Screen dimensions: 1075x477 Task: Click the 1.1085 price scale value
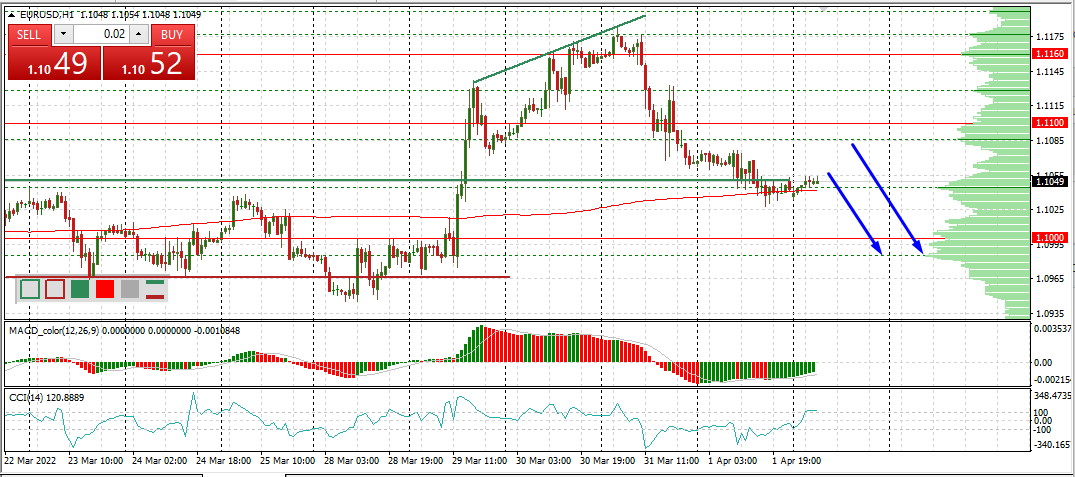click(x=1052, y=140)
